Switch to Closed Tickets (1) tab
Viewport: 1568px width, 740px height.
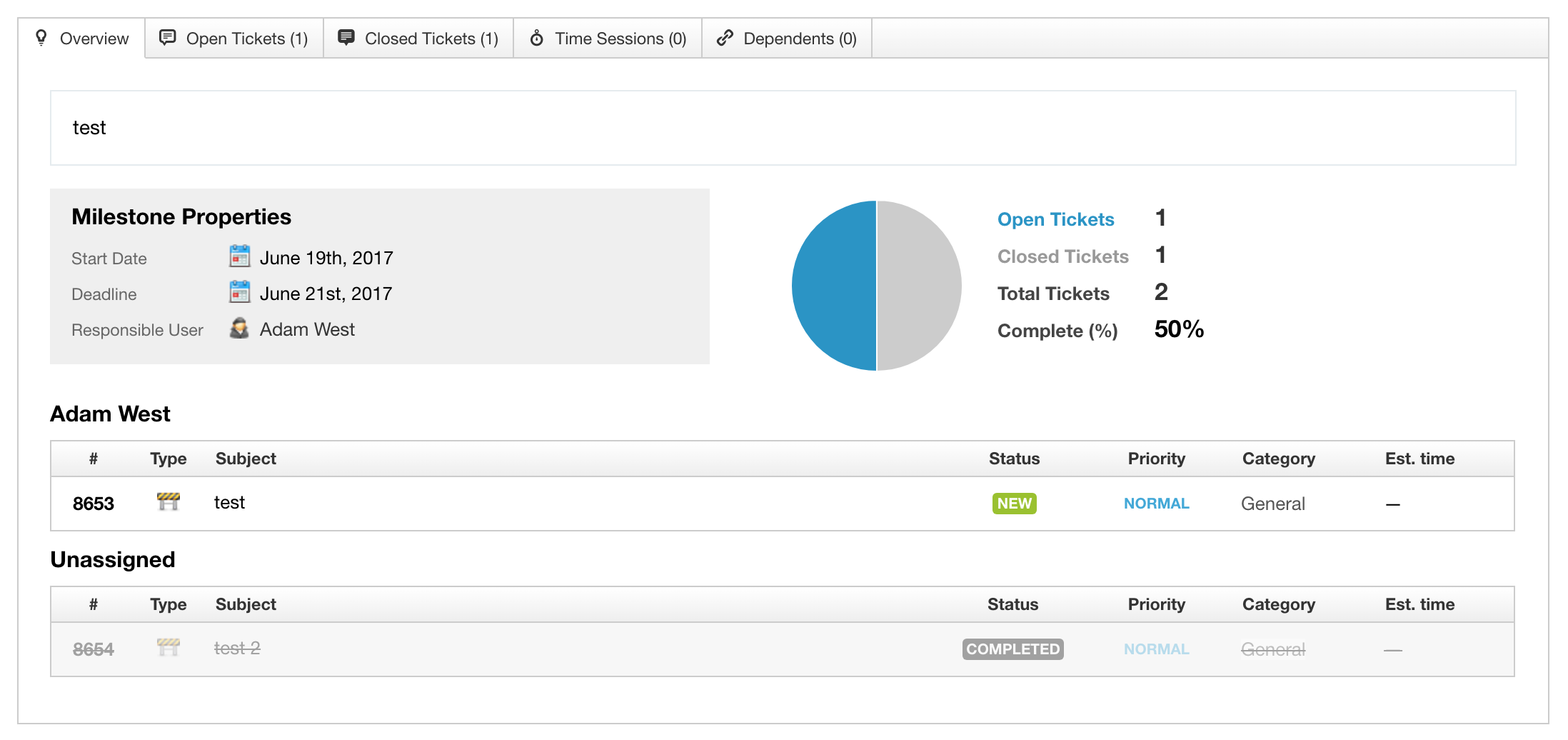(418, 39)
